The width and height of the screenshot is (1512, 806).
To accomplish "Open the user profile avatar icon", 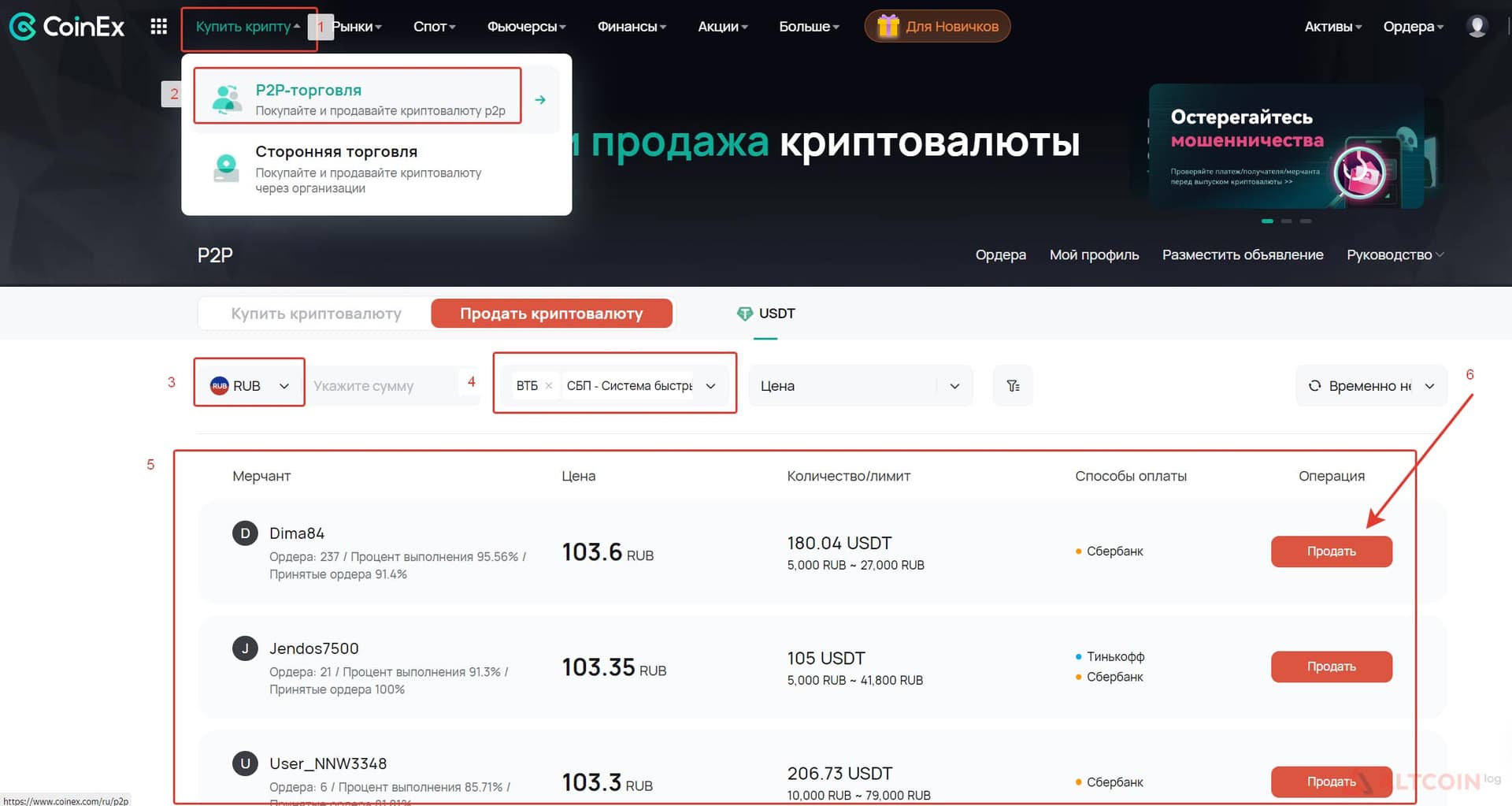I will tap(1477, 26).
